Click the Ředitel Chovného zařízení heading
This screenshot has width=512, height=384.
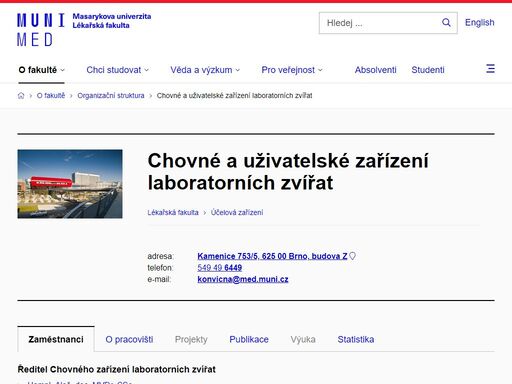[x=116, y=369]
